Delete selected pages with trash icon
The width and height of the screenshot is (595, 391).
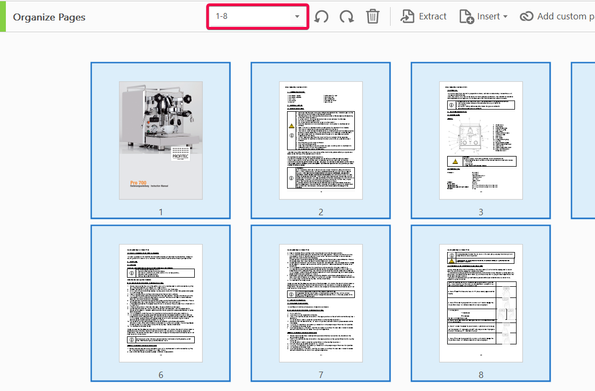pyautogui.click(x=373, y=17)
